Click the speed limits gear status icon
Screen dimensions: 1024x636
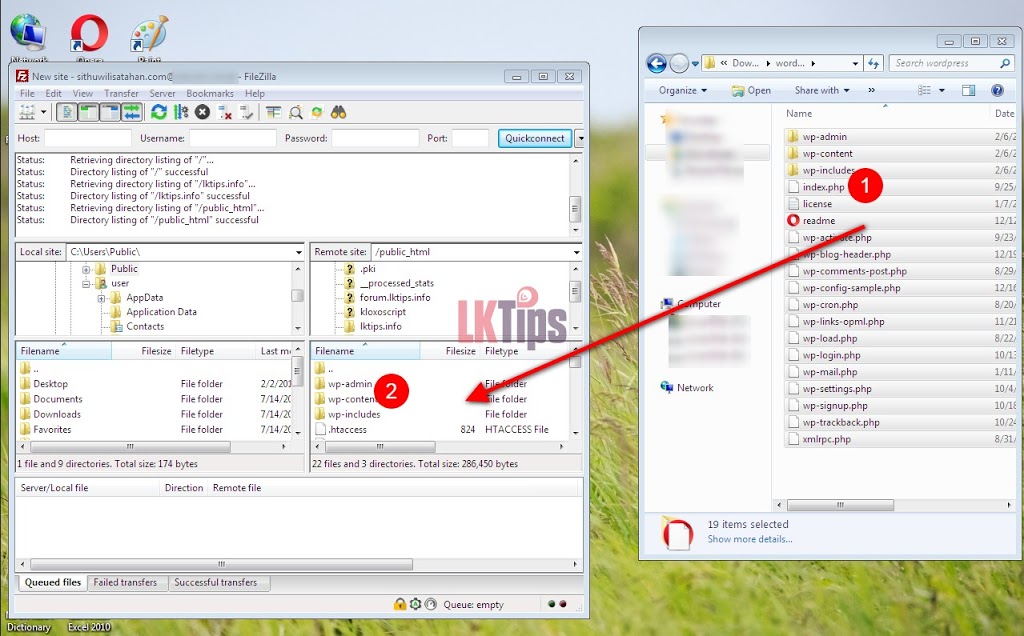415,605
